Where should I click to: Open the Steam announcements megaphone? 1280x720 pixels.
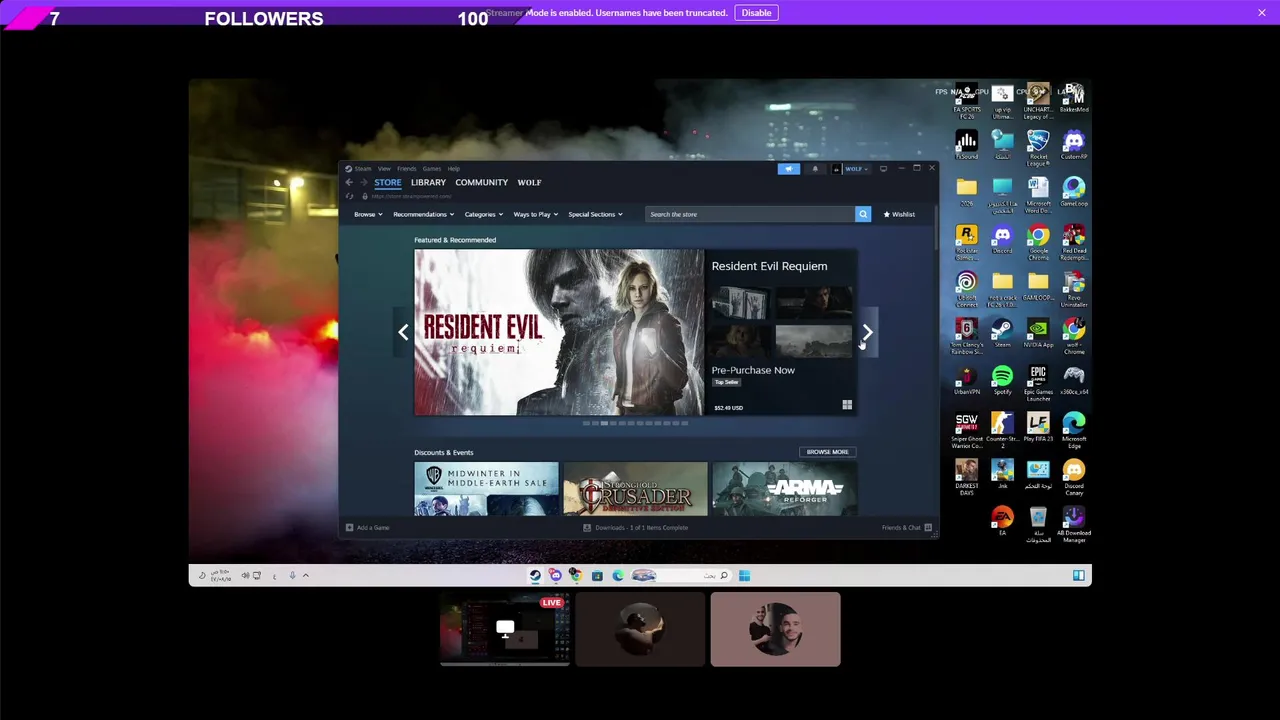pyautogui.click(x=789, y=169)
